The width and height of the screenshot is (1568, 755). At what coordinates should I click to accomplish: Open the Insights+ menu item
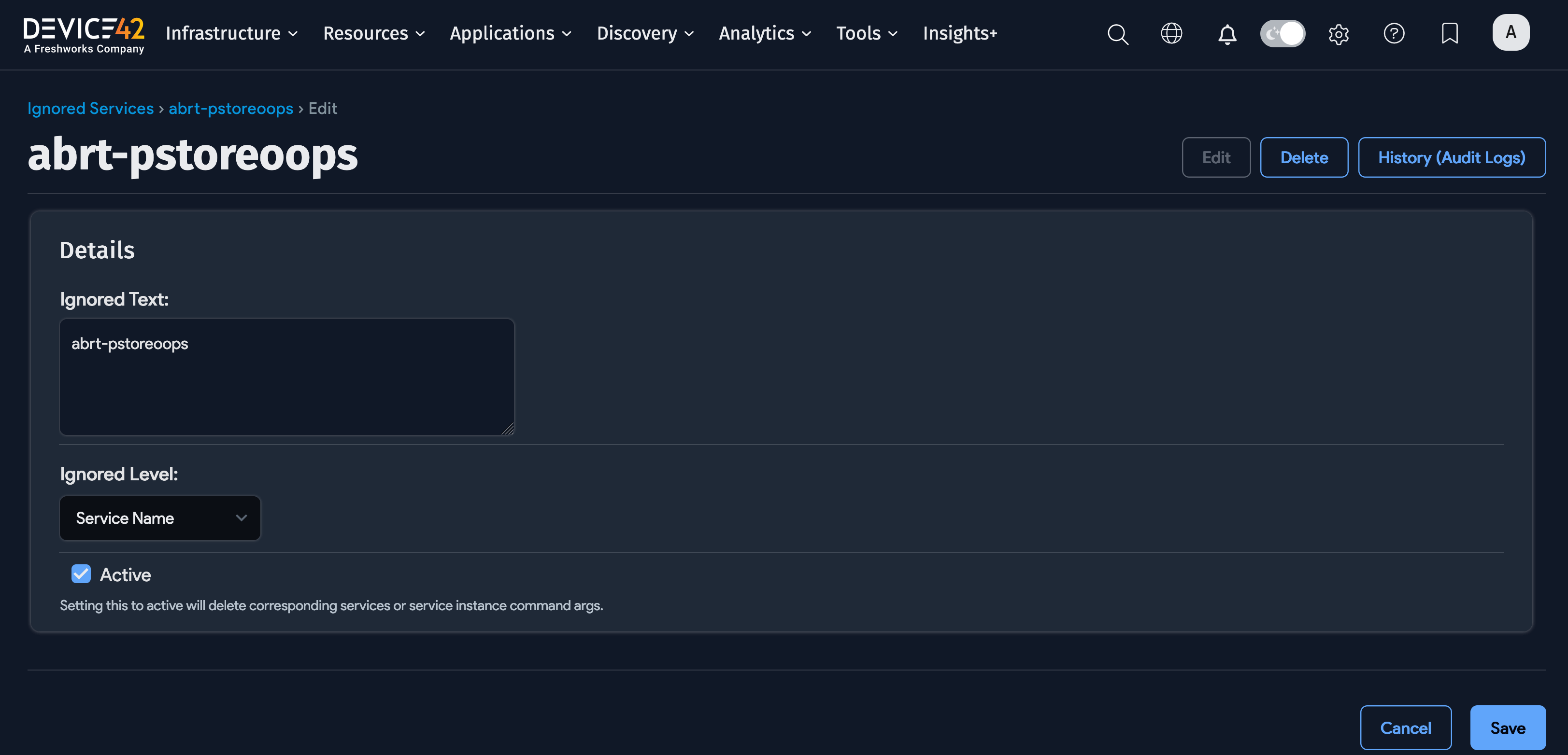point(960,33)
